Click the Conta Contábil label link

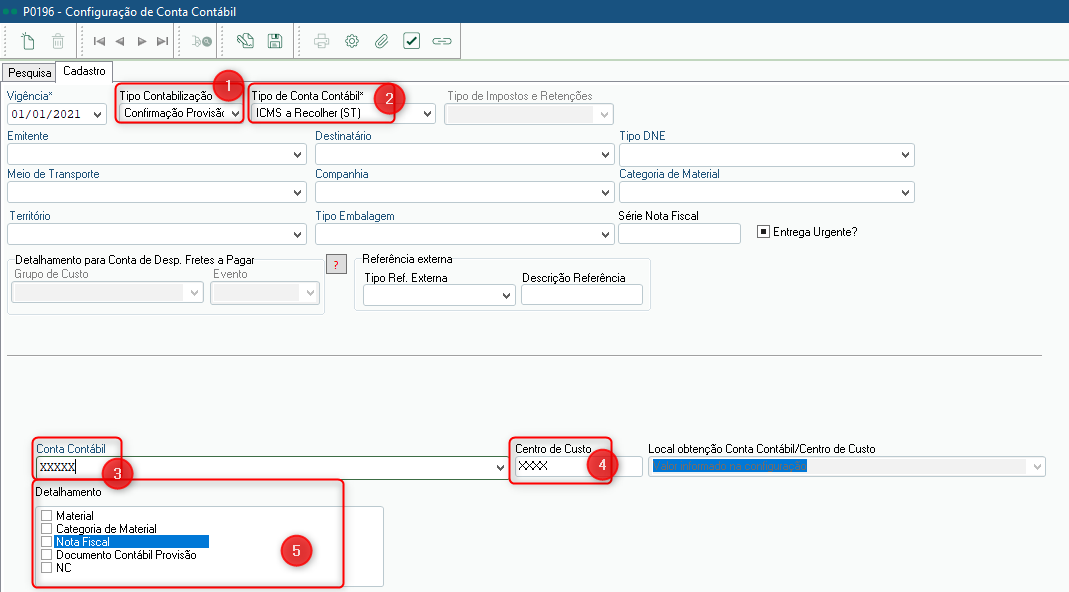(71, 449)
